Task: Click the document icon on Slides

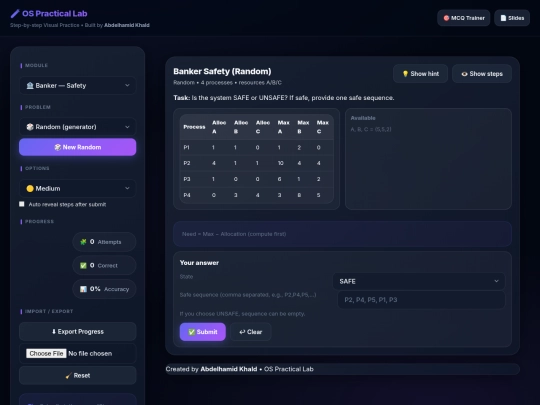Action: (503, 18)
